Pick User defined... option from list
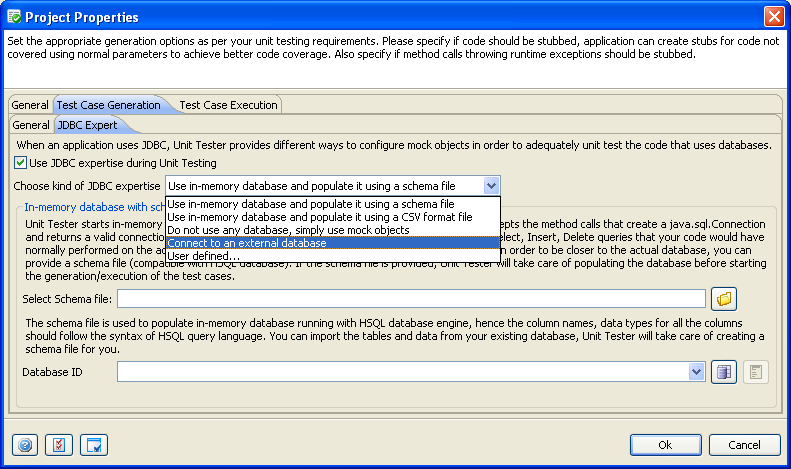Image resolution: width=791 pixels, height=469 pixels. point(333,256)
